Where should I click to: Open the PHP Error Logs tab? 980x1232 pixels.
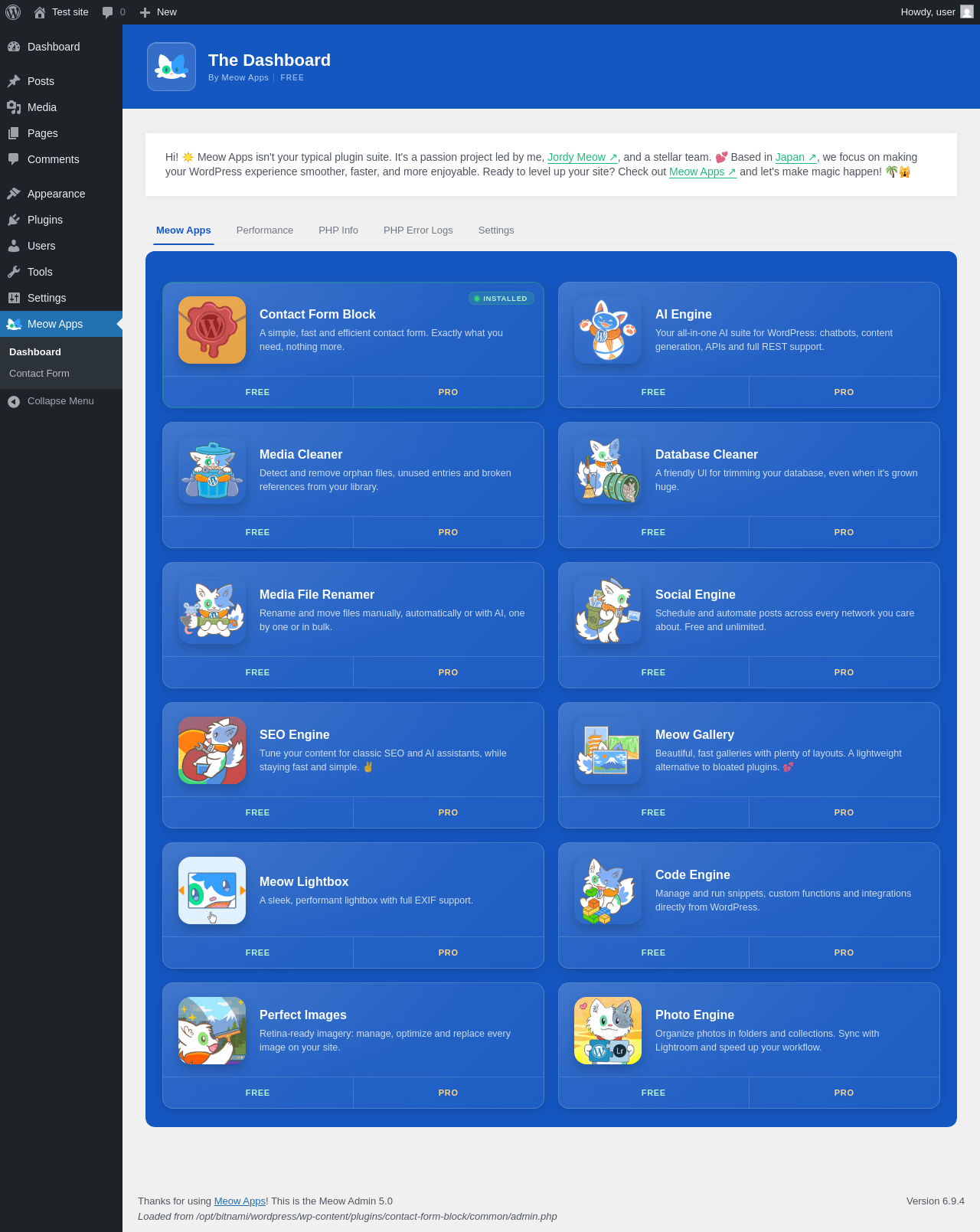[418, 230]
